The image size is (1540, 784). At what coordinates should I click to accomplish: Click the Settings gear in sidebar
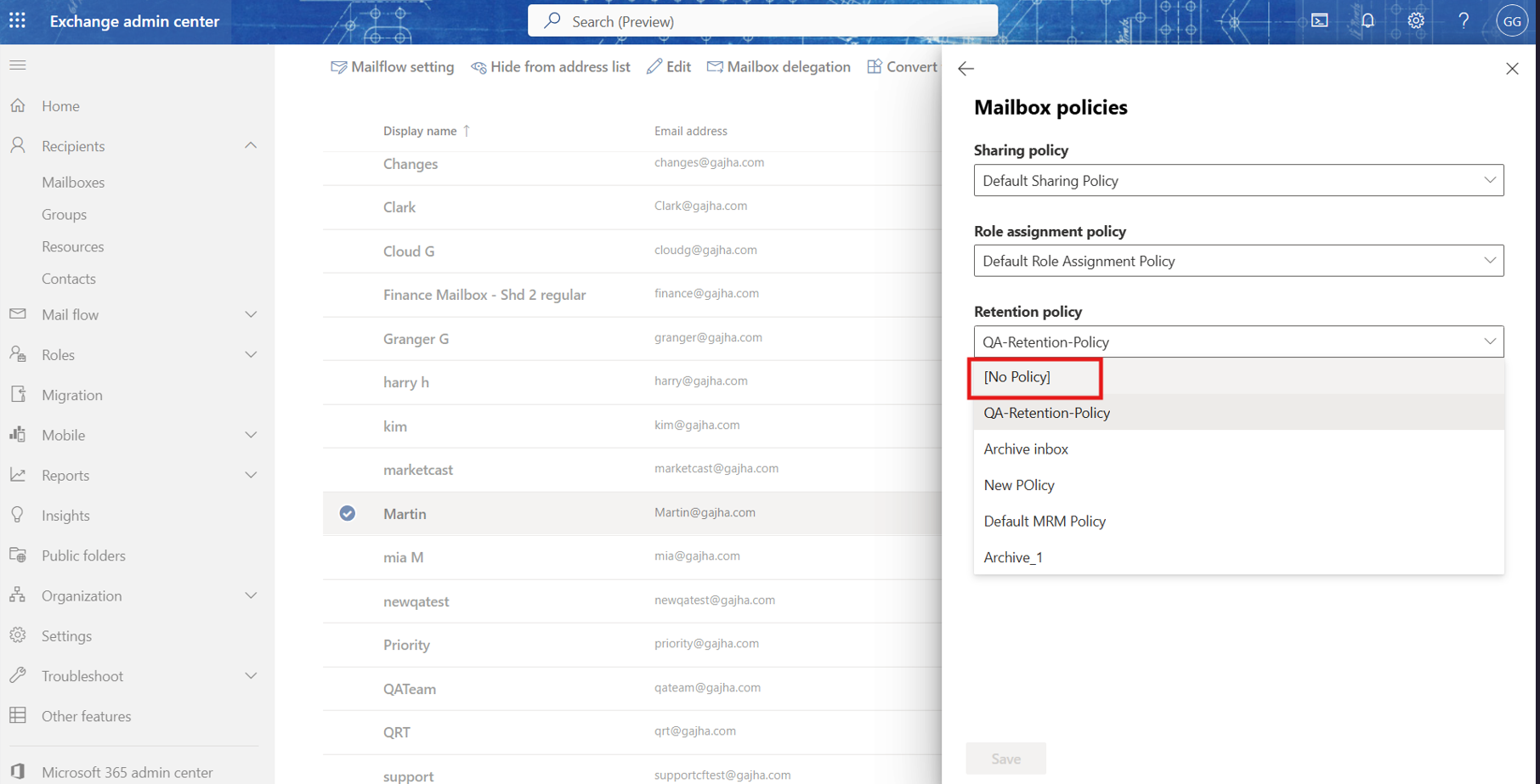point(18,635)
